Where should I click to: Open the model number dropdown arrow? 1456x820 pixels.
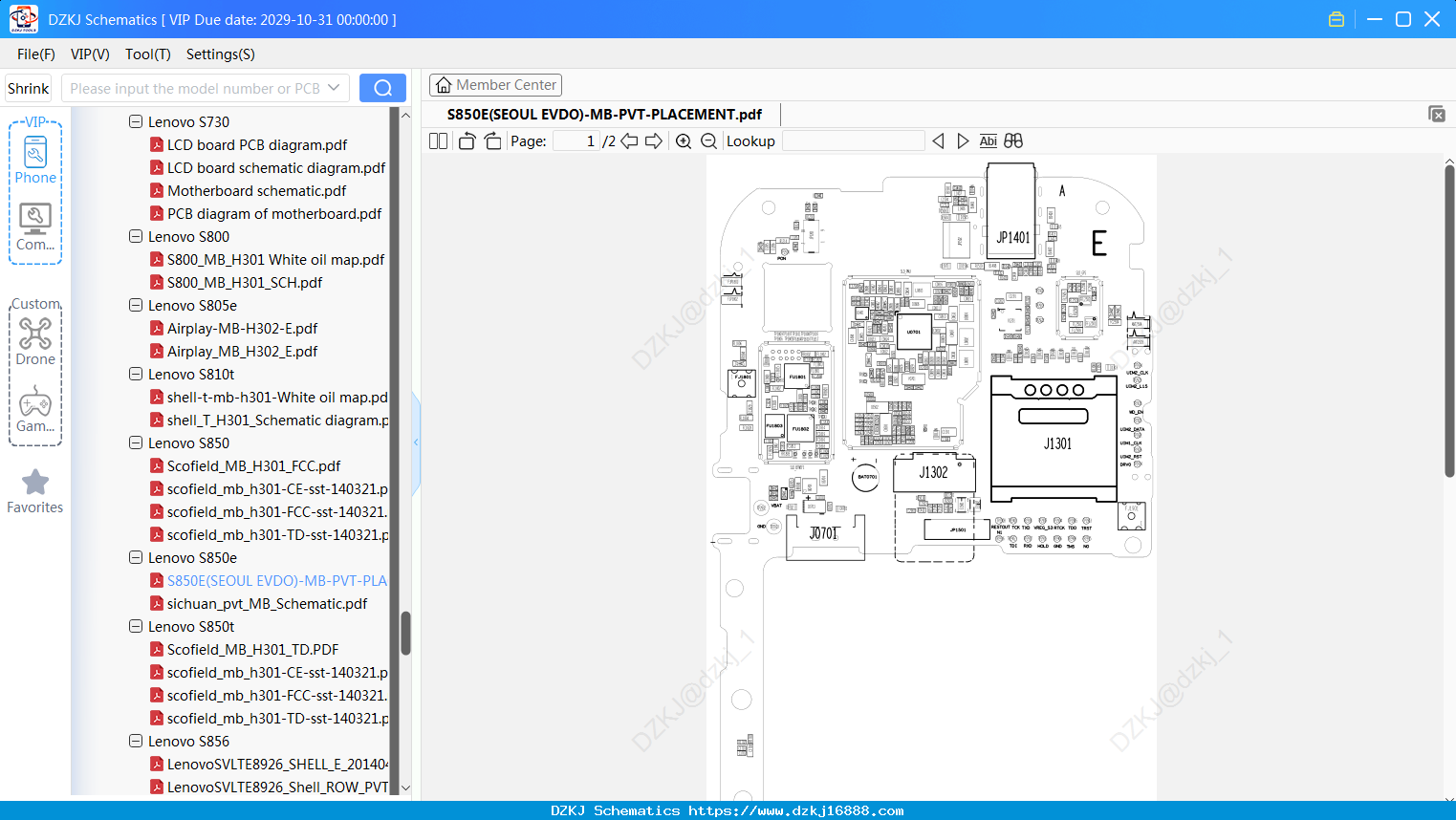point(334,88)
